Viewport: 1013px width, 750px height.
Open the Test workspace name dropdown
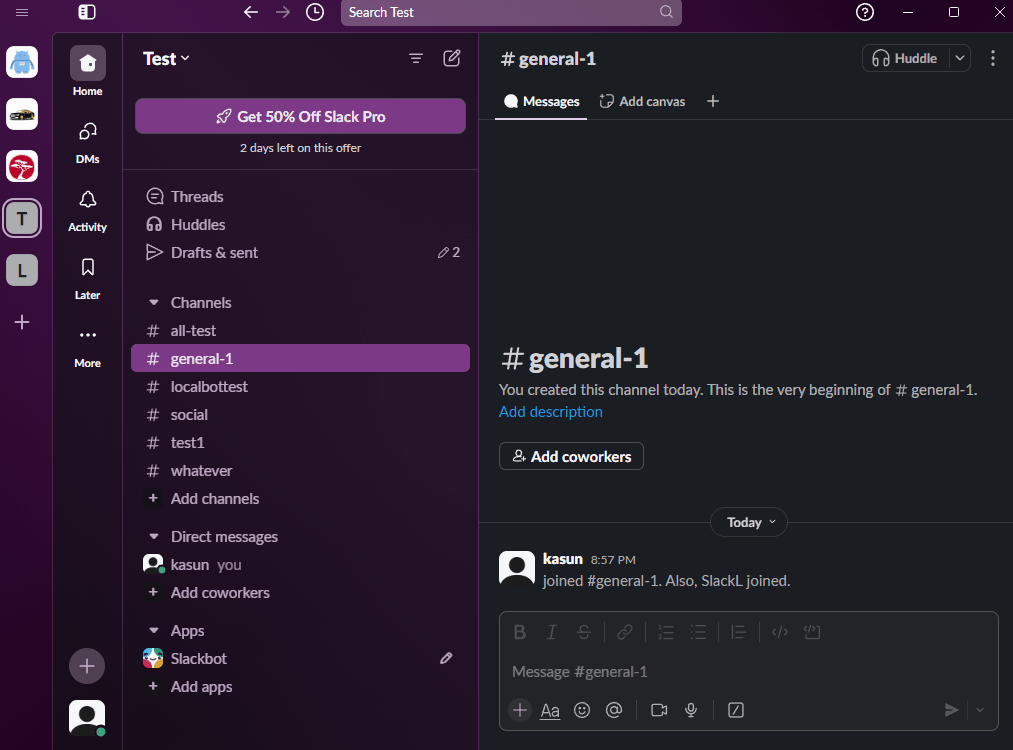166,59
